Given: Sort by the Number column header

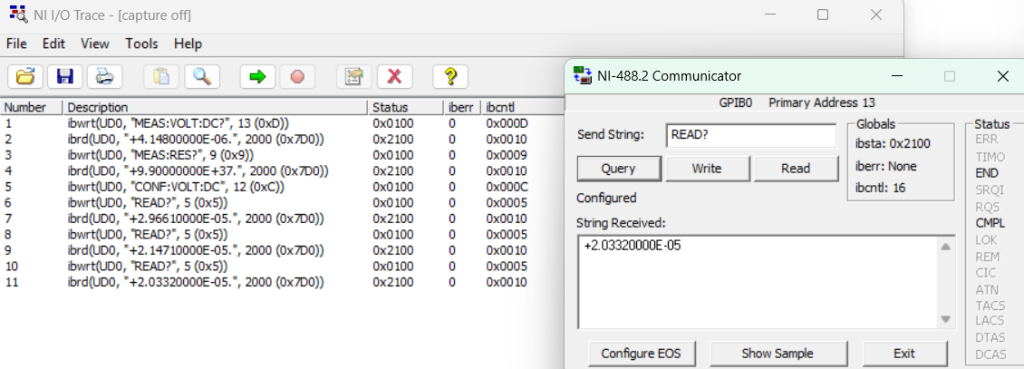Looking at the screenshot, I should (x=31, y=107).
